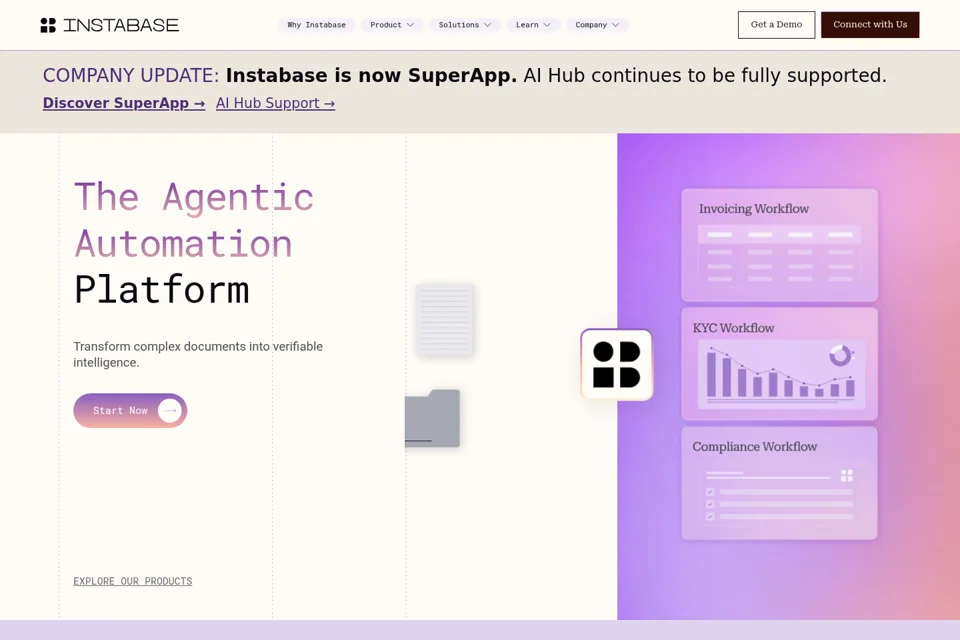Click the third checkbox in Compliance Workflow card

tap(710, 516)
